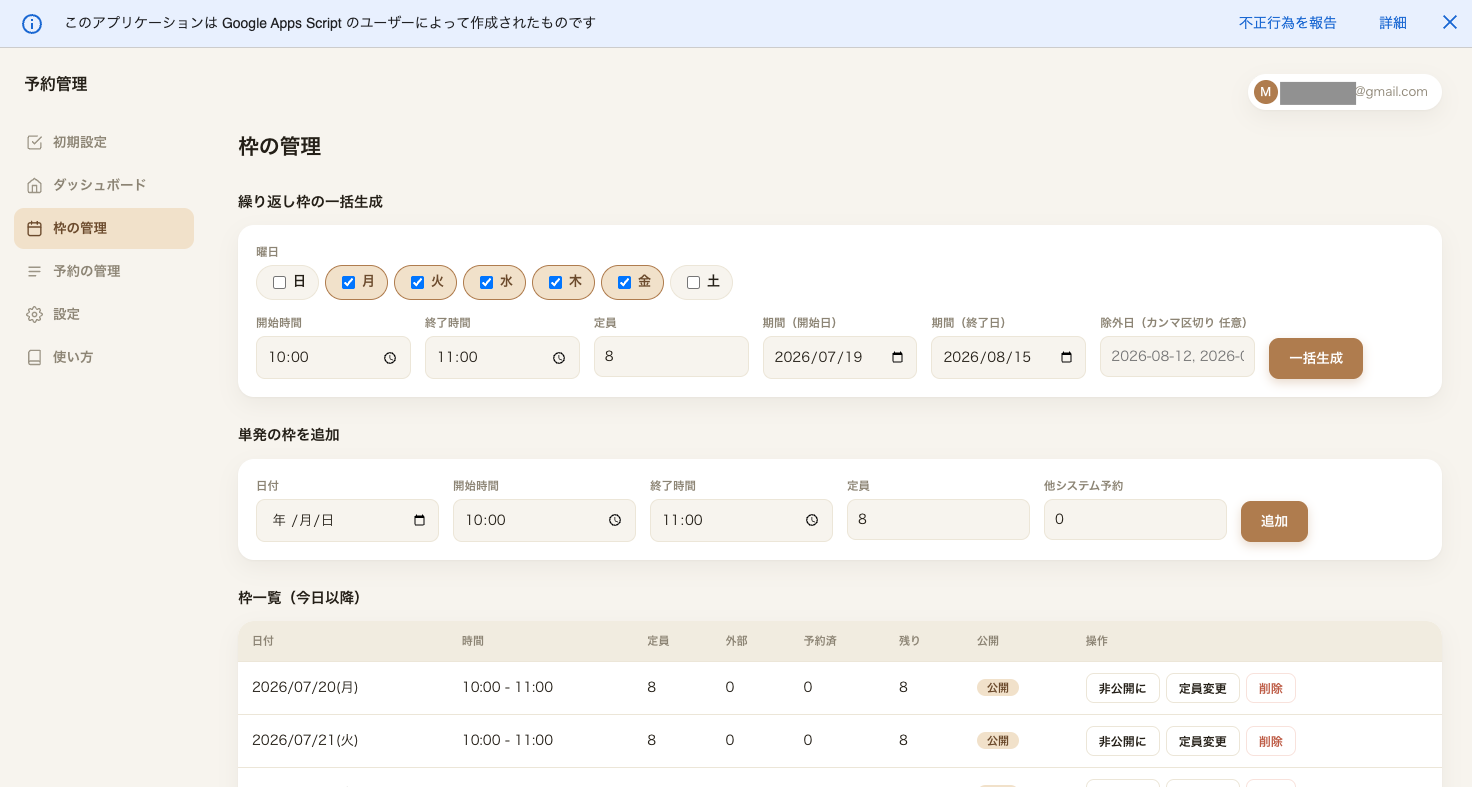This screenshot has height=787, width=1472.
Task: Click 削除 for 2026/07/21(火)
Action: coord(1271,741)
